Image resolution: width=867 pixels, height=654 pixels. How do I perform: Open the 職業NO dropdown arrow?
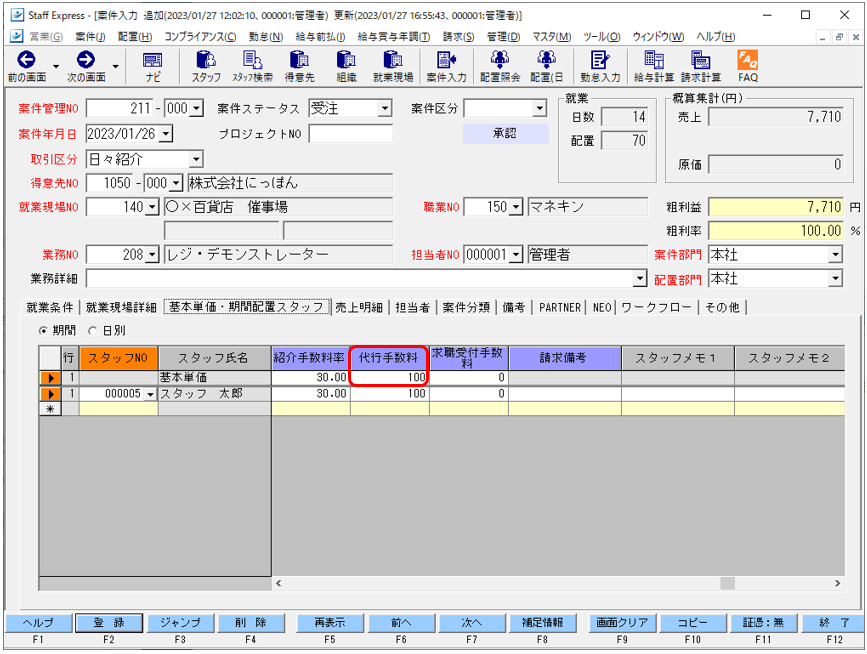tap(516, 207)
